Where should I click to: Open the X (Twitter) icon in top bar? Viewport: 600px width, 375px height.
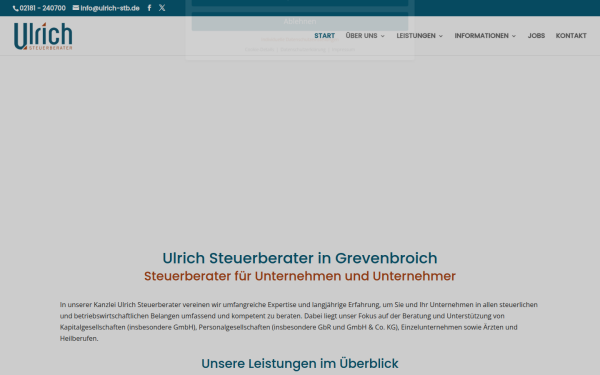tap(162, 8)
